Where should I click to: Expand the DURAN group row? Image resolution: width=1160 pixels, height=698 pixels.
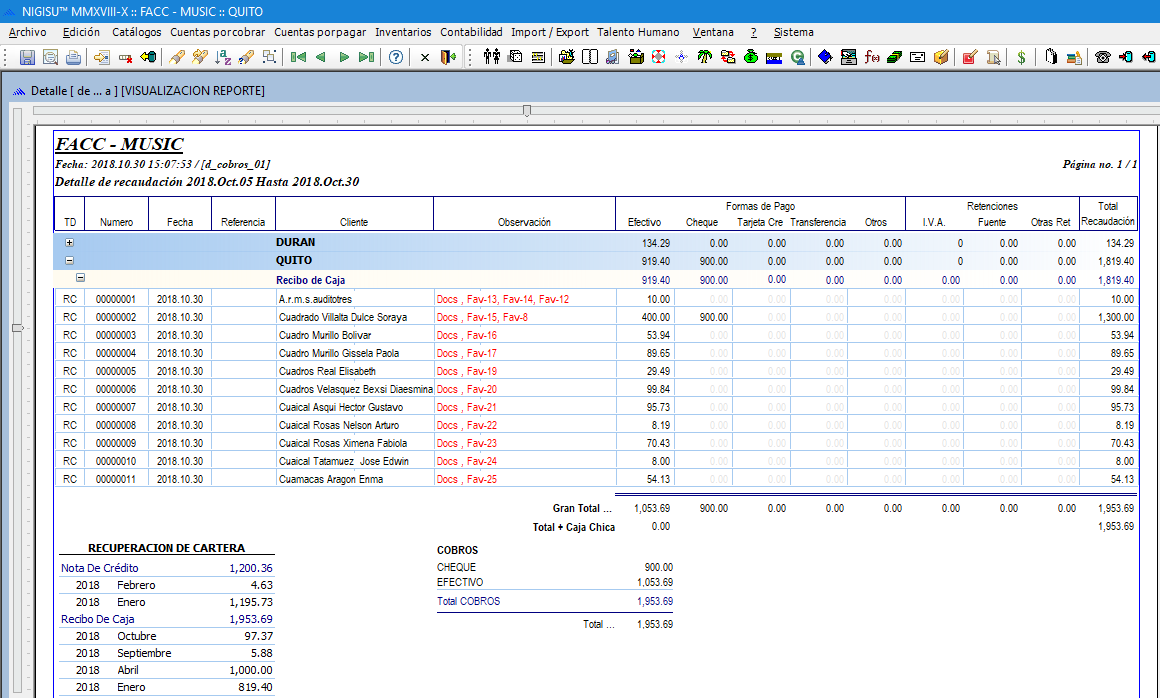click(70, 243)
